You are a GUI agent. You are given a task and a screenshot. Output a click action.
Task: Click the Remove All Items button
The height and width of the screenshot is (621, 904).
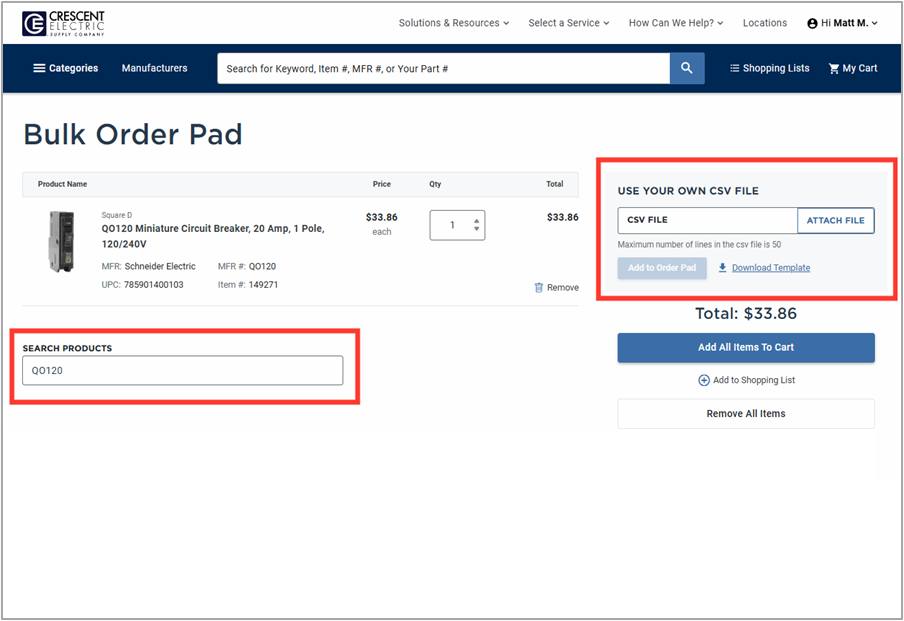746,414
